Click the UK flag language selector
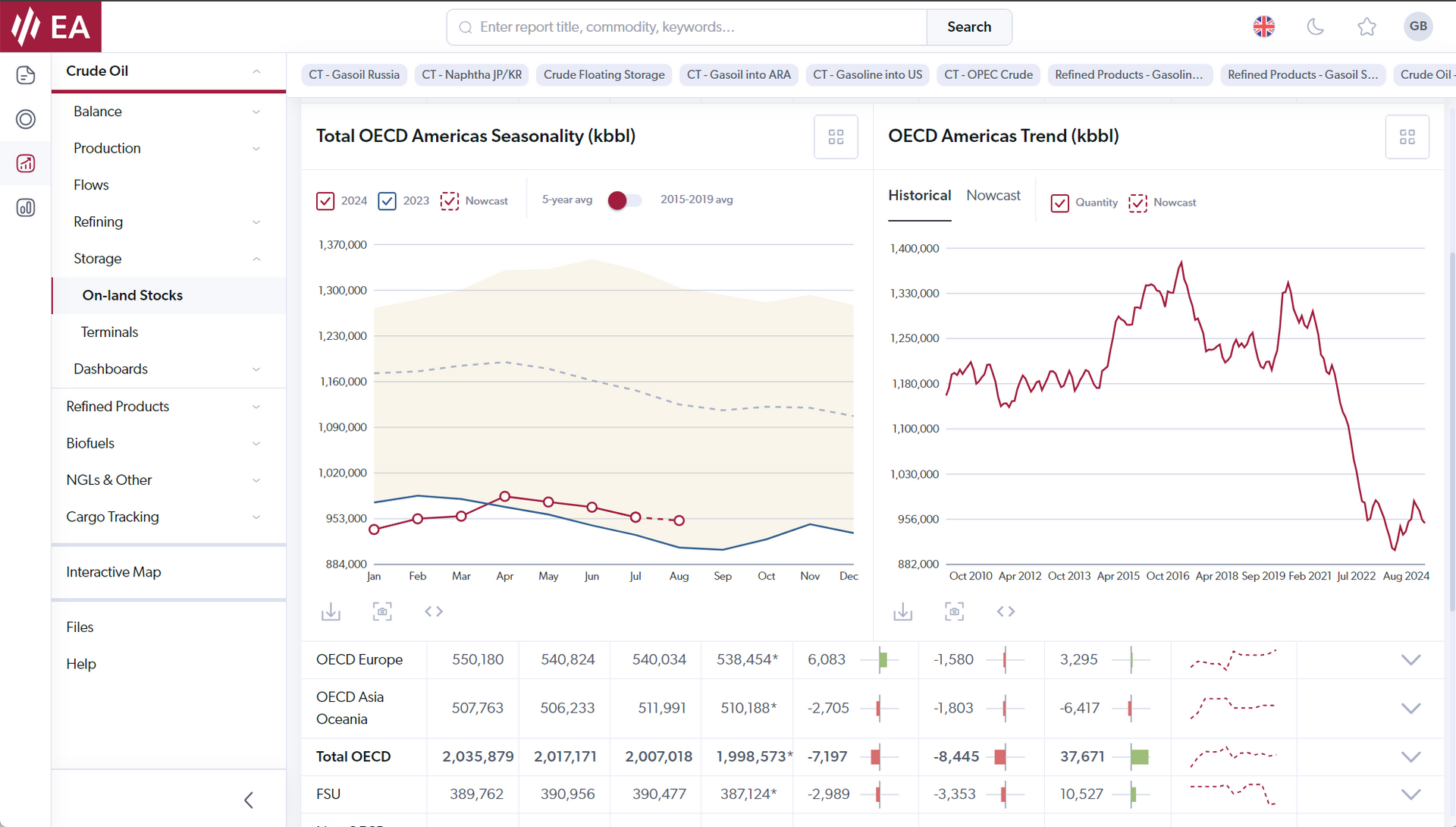 (x=1263, y=27)
